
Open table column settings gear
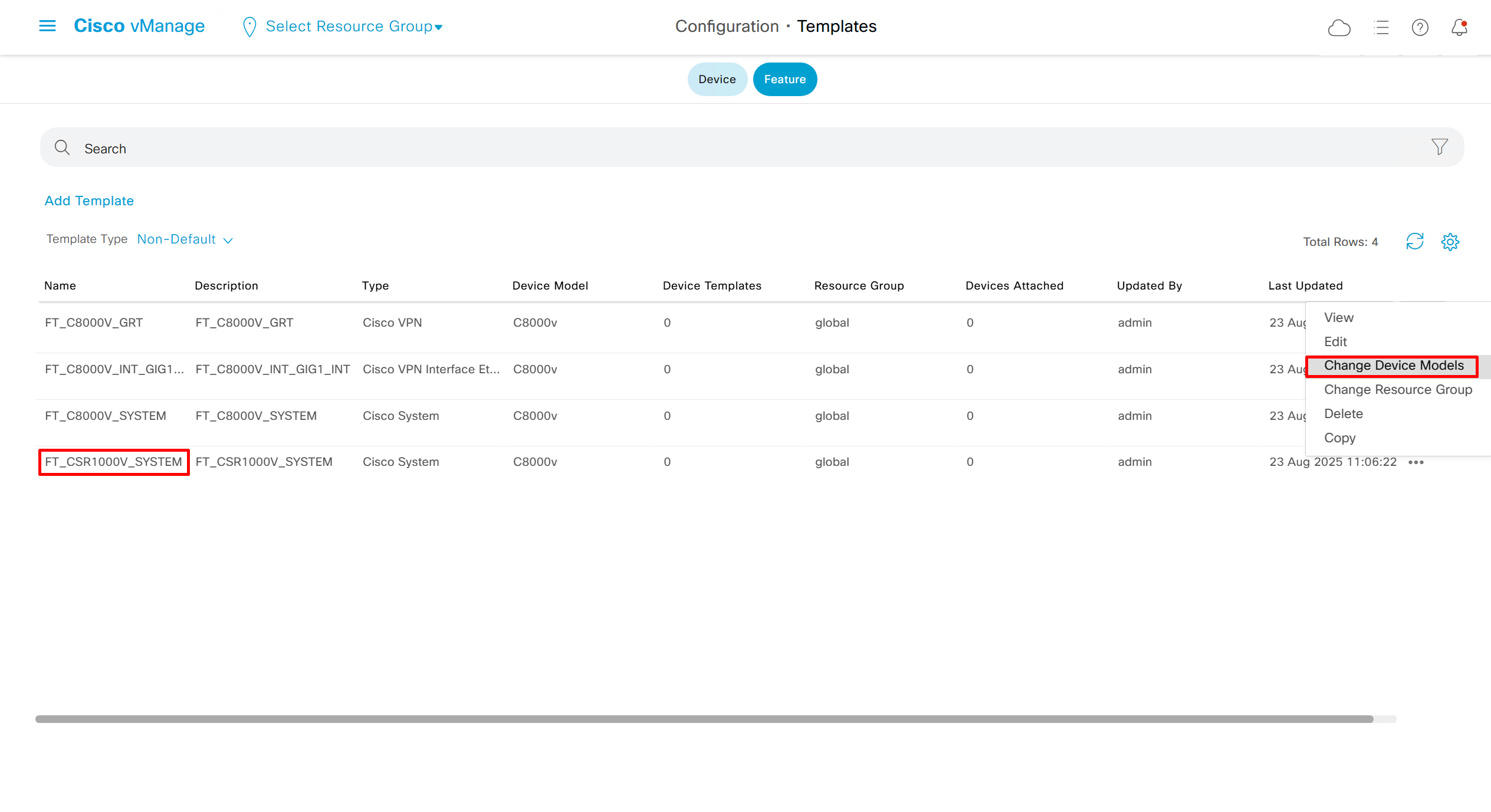(x=1450, y=241)
